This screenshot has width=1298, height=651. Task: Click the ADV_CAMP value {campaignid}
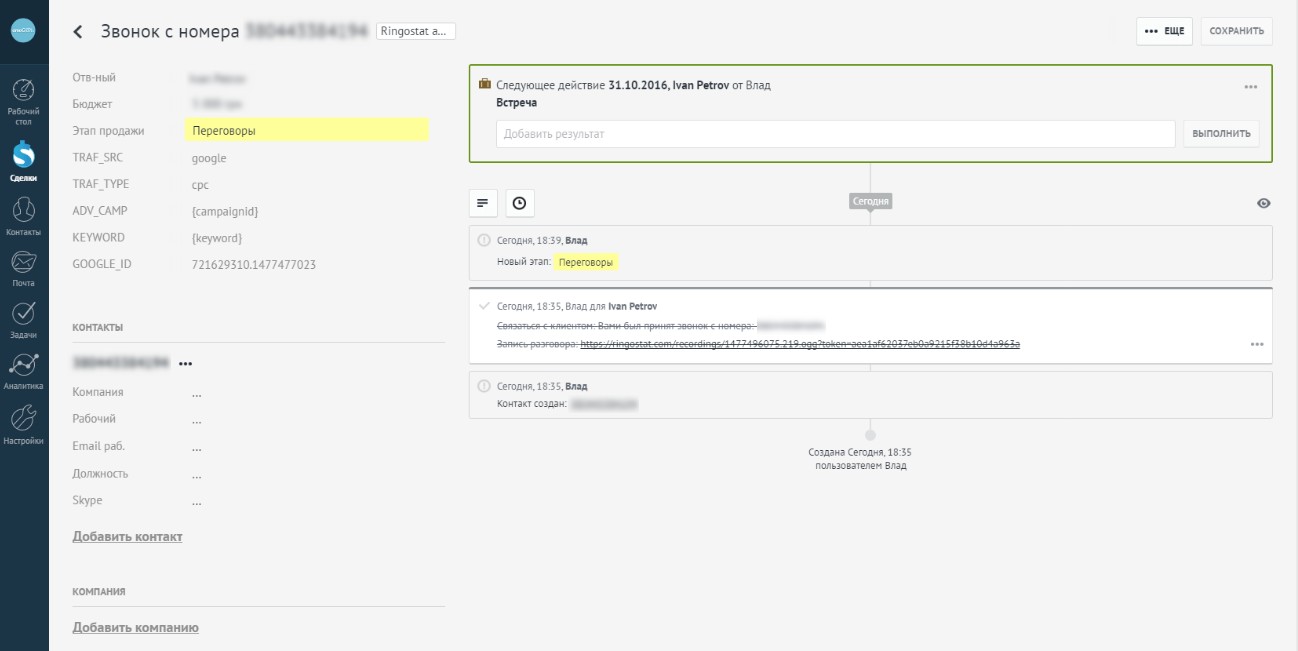click(225, 212)
